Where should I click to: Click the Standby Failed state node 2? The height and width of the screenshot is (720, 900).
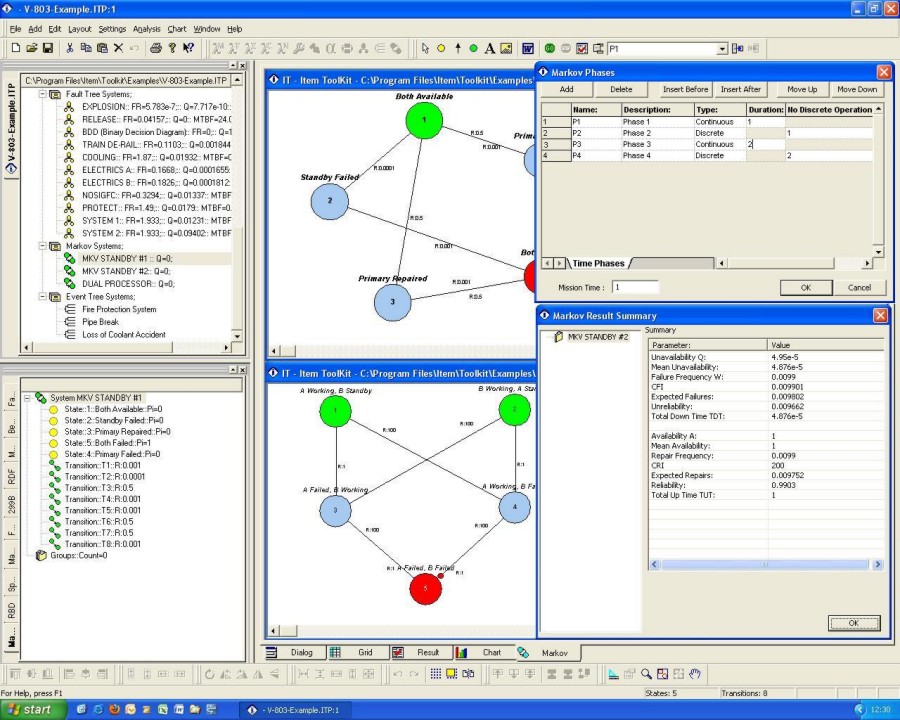pos(329,200)
